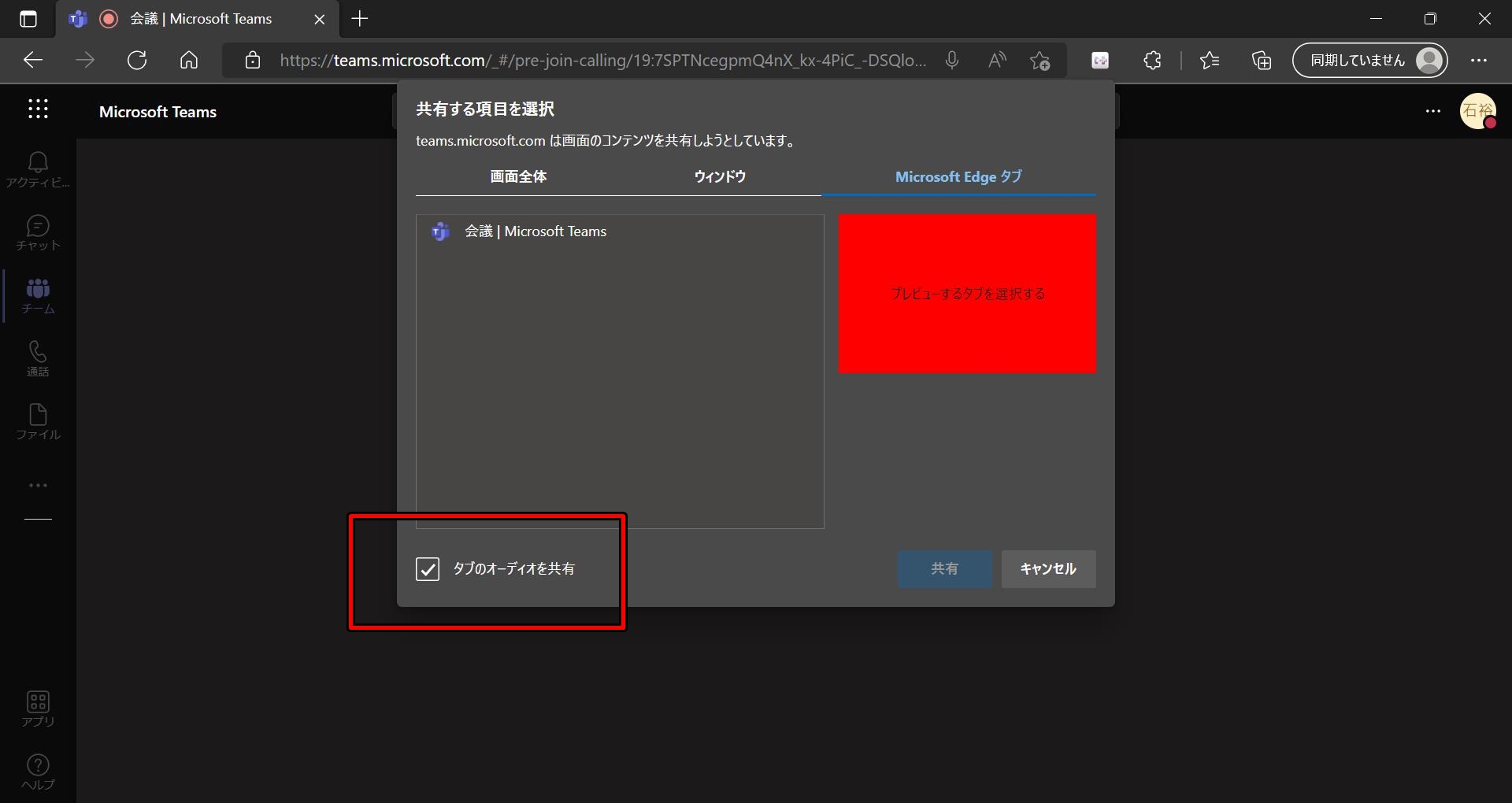The height and width of the screenshot is (803, 1512).
Task: Click the 同期していません profile area
Action: 1370,60
